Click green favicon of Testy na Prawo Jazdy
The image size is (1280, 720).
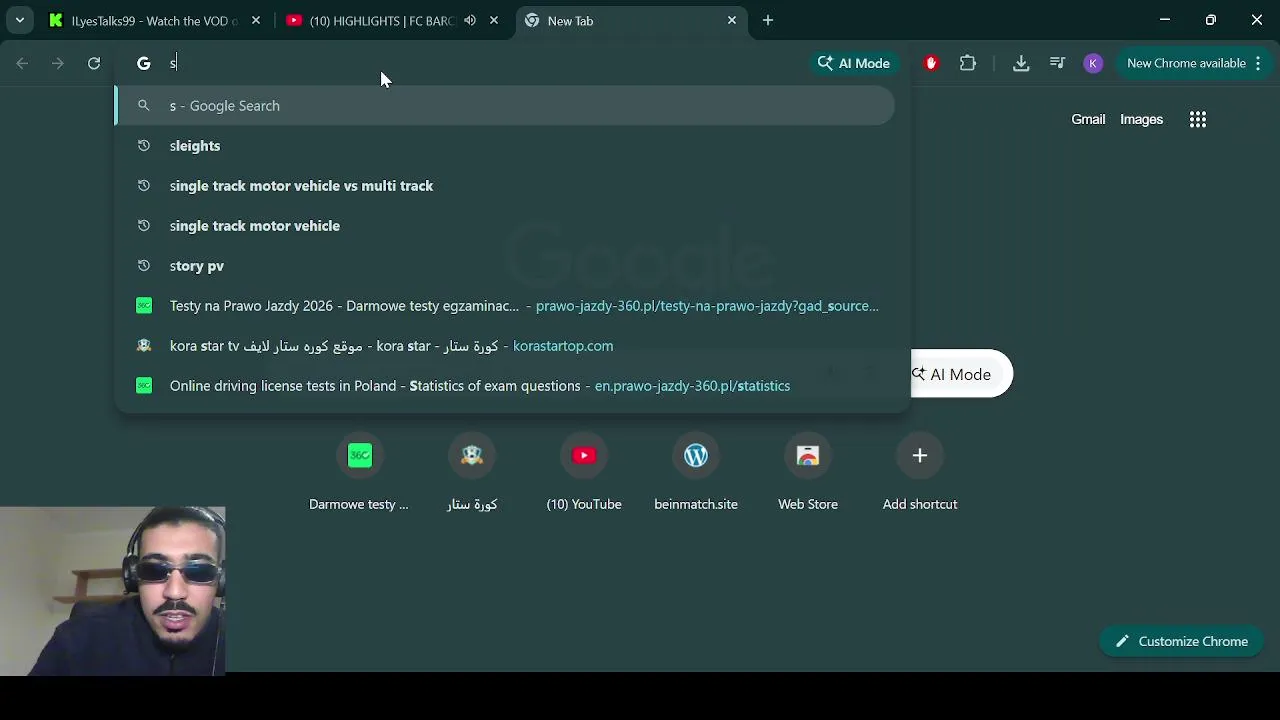tap(144, 306)
